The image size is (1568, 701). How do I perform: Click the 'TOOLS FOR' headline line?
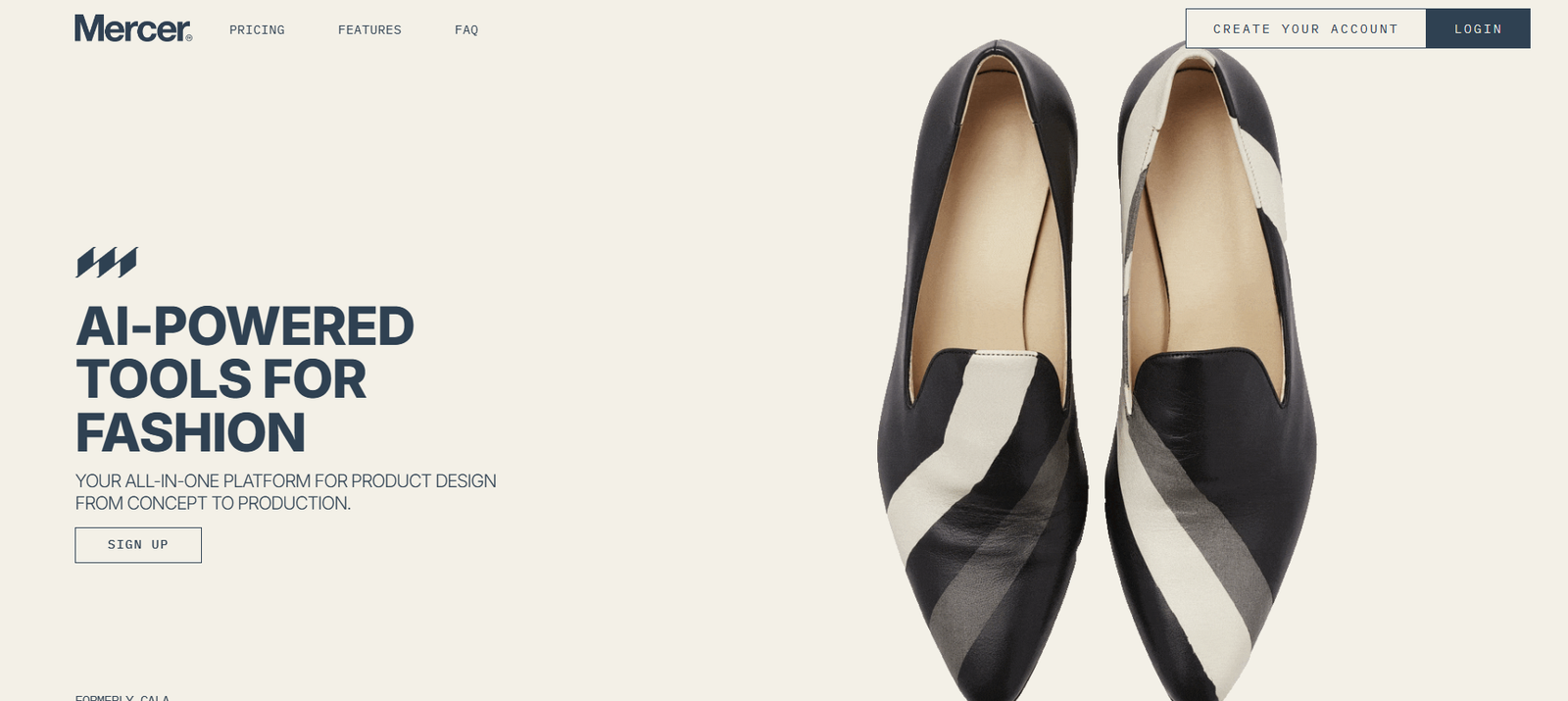click(220, 379)
